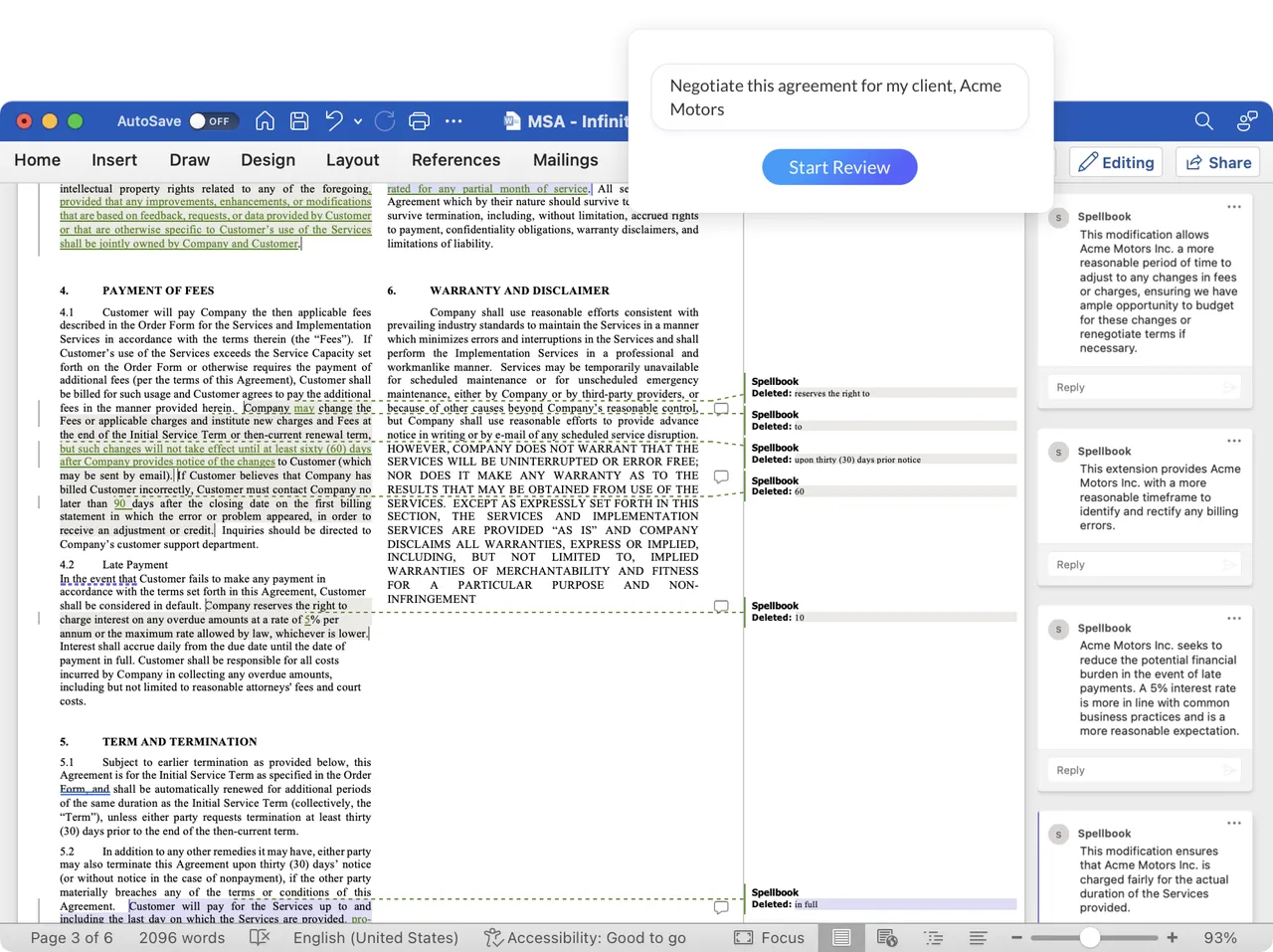Undo the last action
This screenshot has width=1273, height=952.
334,121
